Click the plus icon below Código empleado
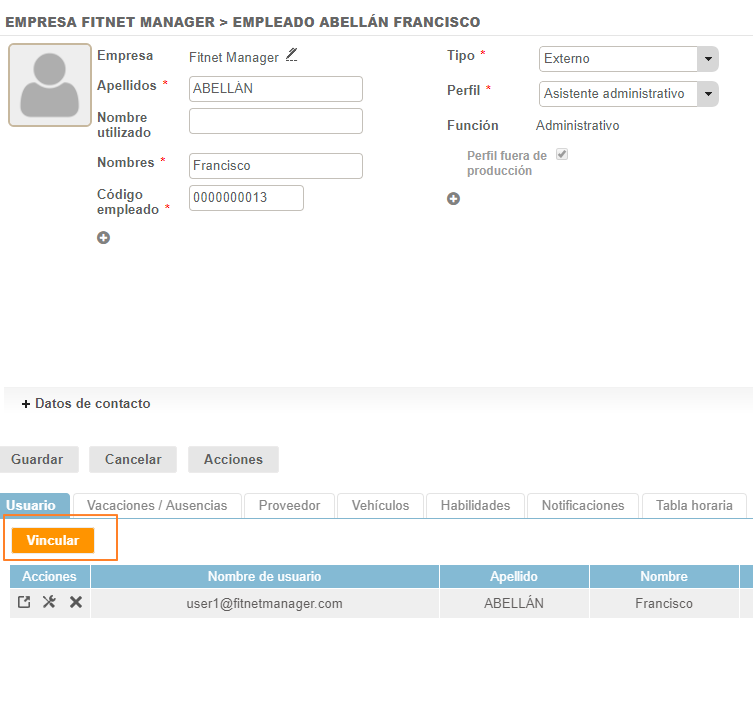 tap(103, 238)
